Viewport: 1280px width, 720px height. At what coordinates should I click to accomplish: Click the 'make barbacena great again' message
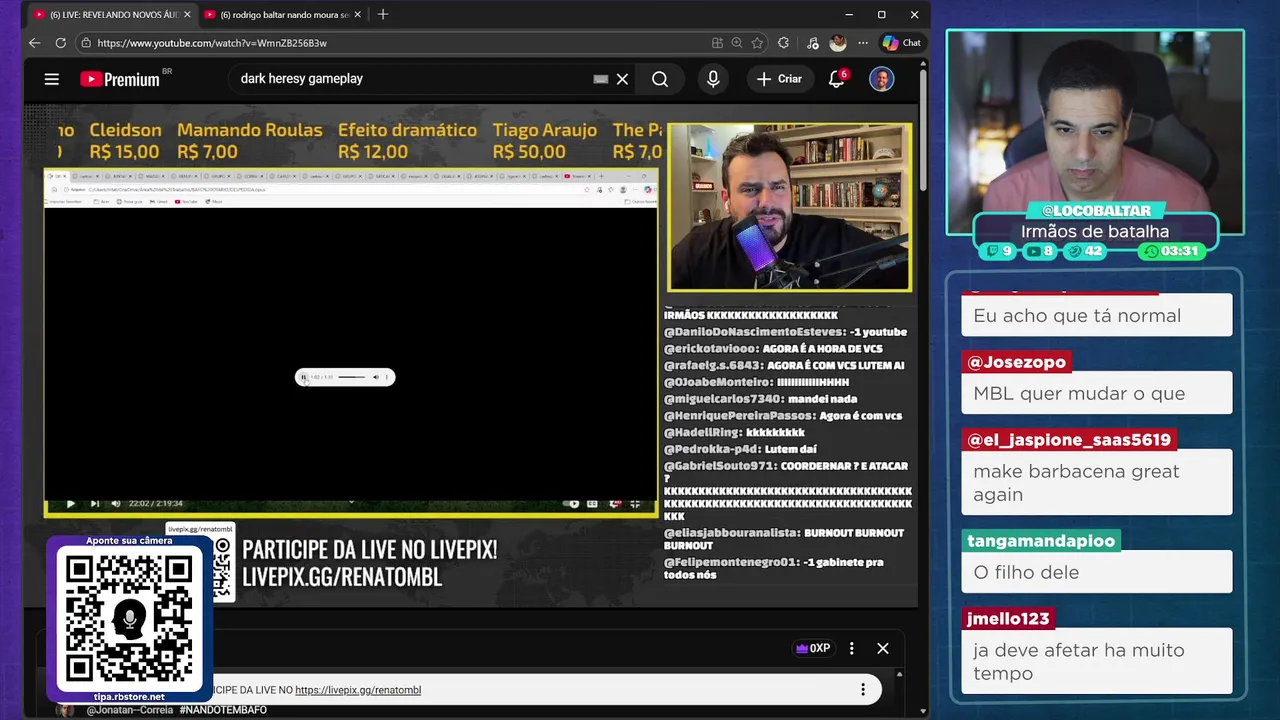(x=1097, y=483)
